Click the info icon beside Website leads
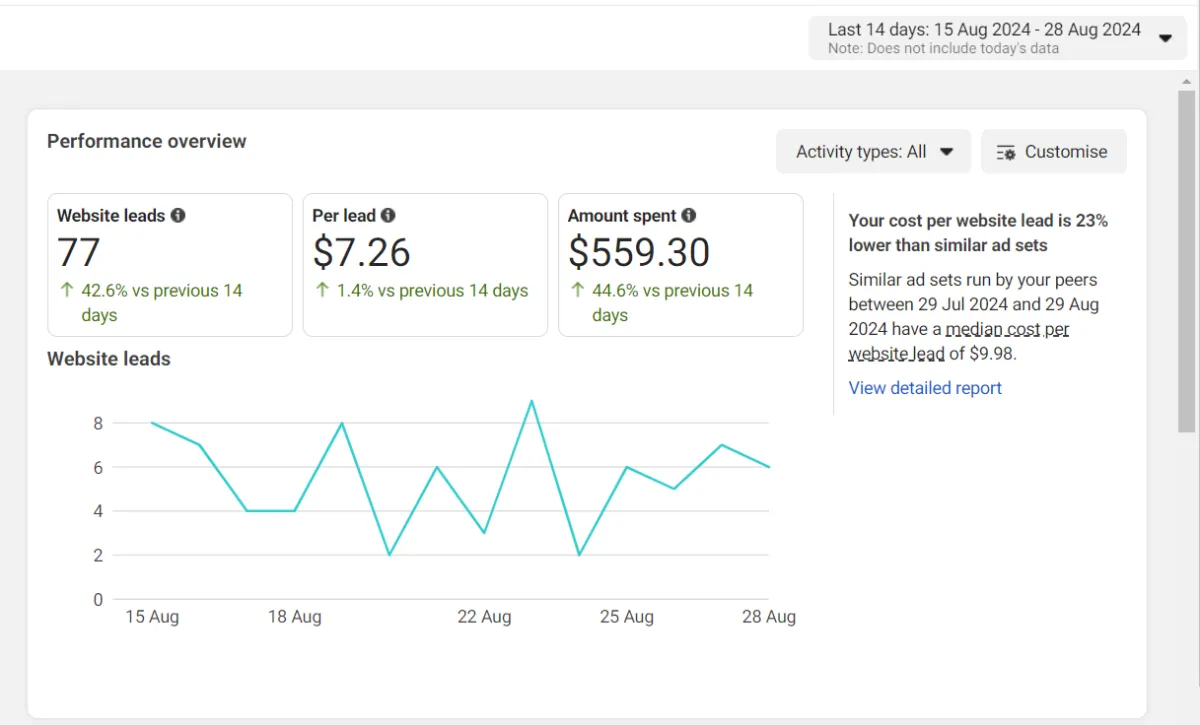 click(x=178, y=215)
